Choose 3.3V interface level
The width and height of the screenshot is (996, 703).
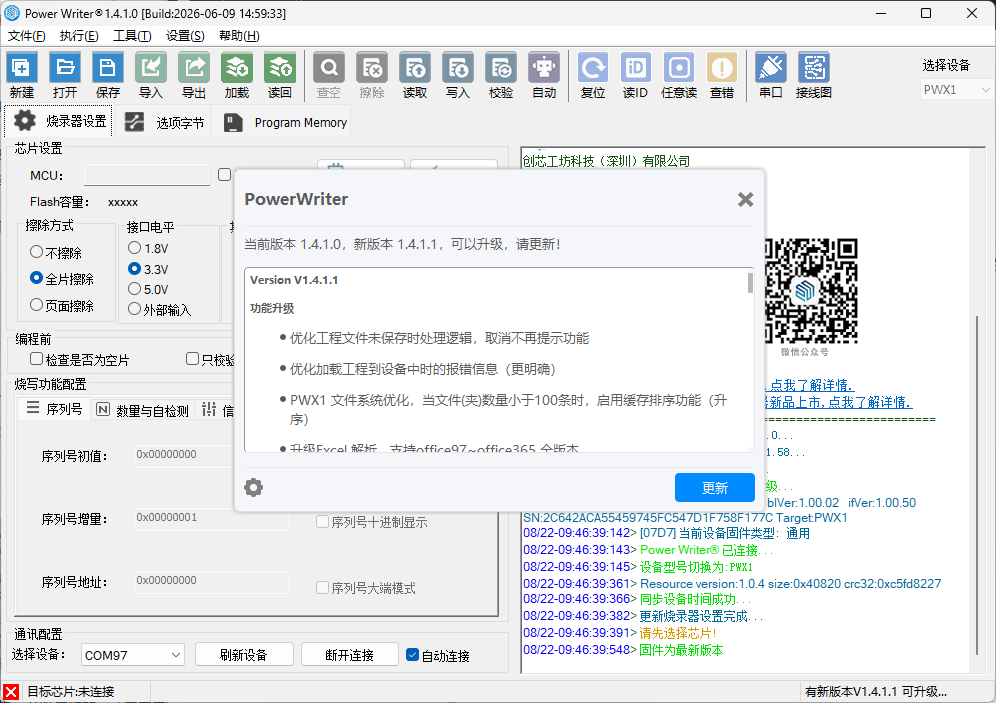pos(148,269)
